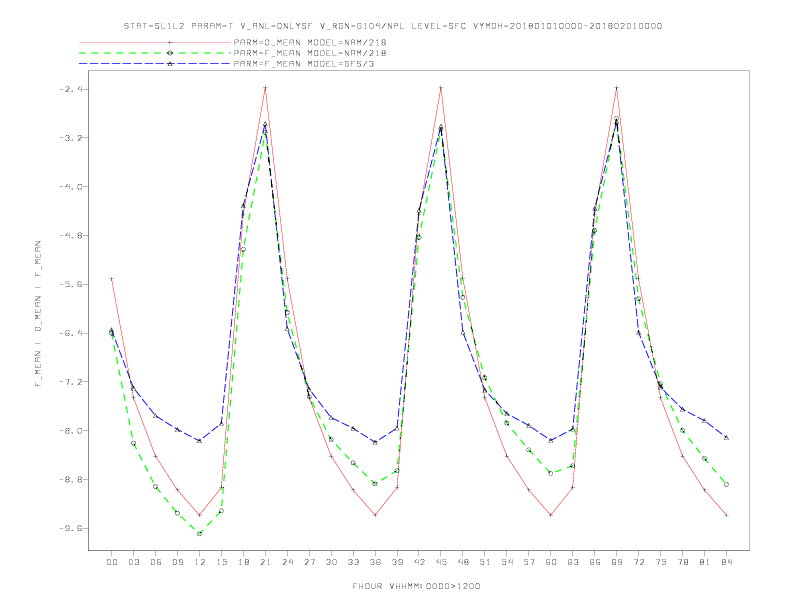The width and height of the screenshot is (792, 612).
Task: Click x-axis tick label 00
Action: (x=112, y=562)
